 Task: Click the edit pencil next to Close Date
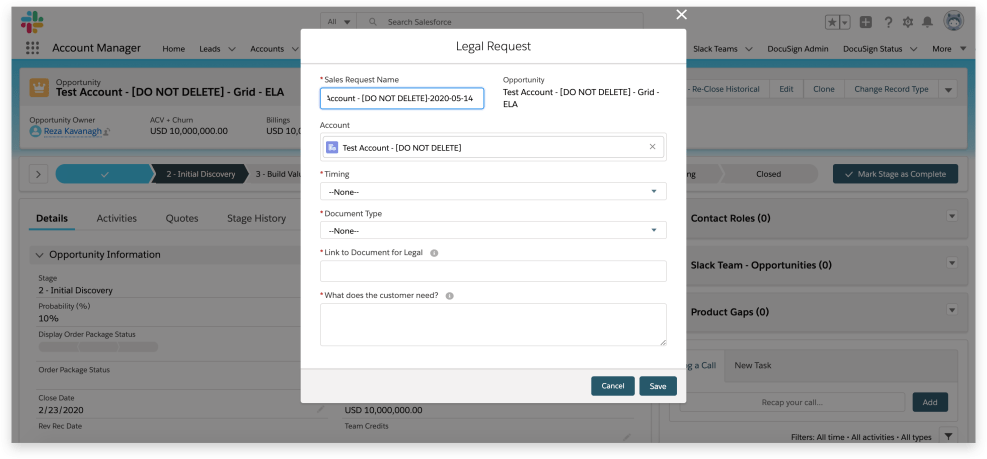point(321,409)
